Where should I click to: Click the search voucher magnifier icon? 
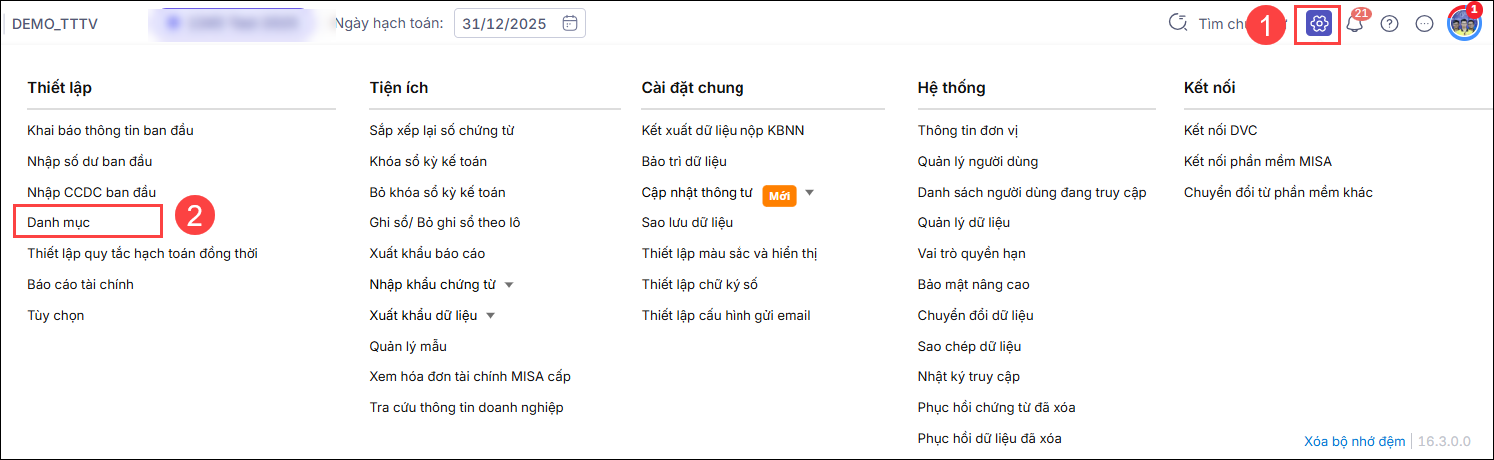pyautogui.click(x=1178, y=24)
